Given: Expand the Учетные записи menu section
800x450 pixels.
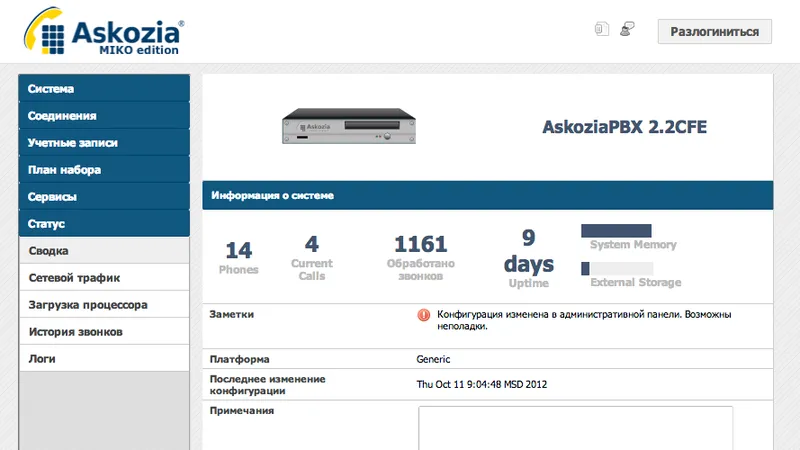Looking at the screenshot, I should tap(104, 142).
